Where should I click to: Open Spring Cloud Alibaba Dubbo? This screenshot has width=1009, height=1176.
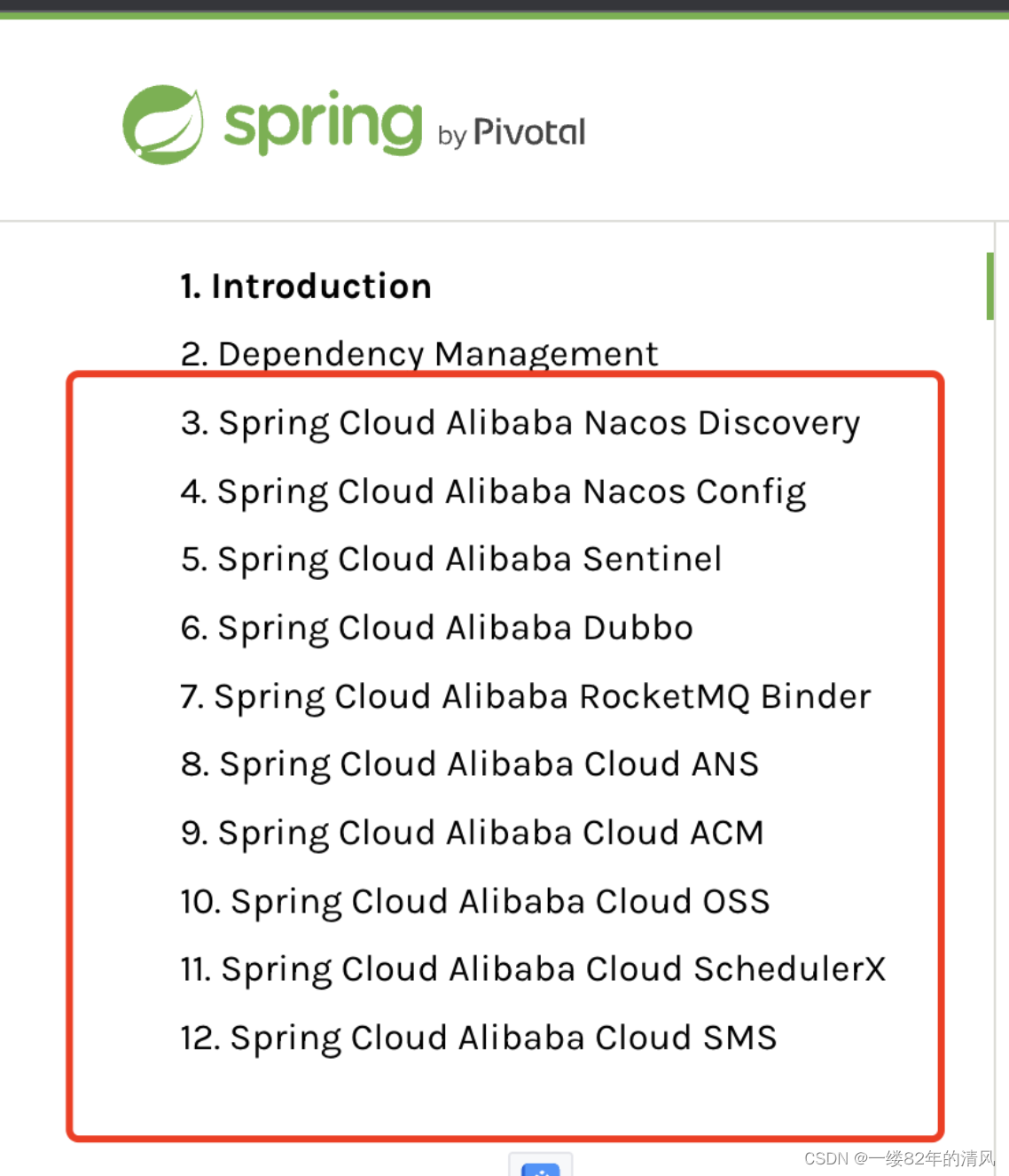click(435, 628)
